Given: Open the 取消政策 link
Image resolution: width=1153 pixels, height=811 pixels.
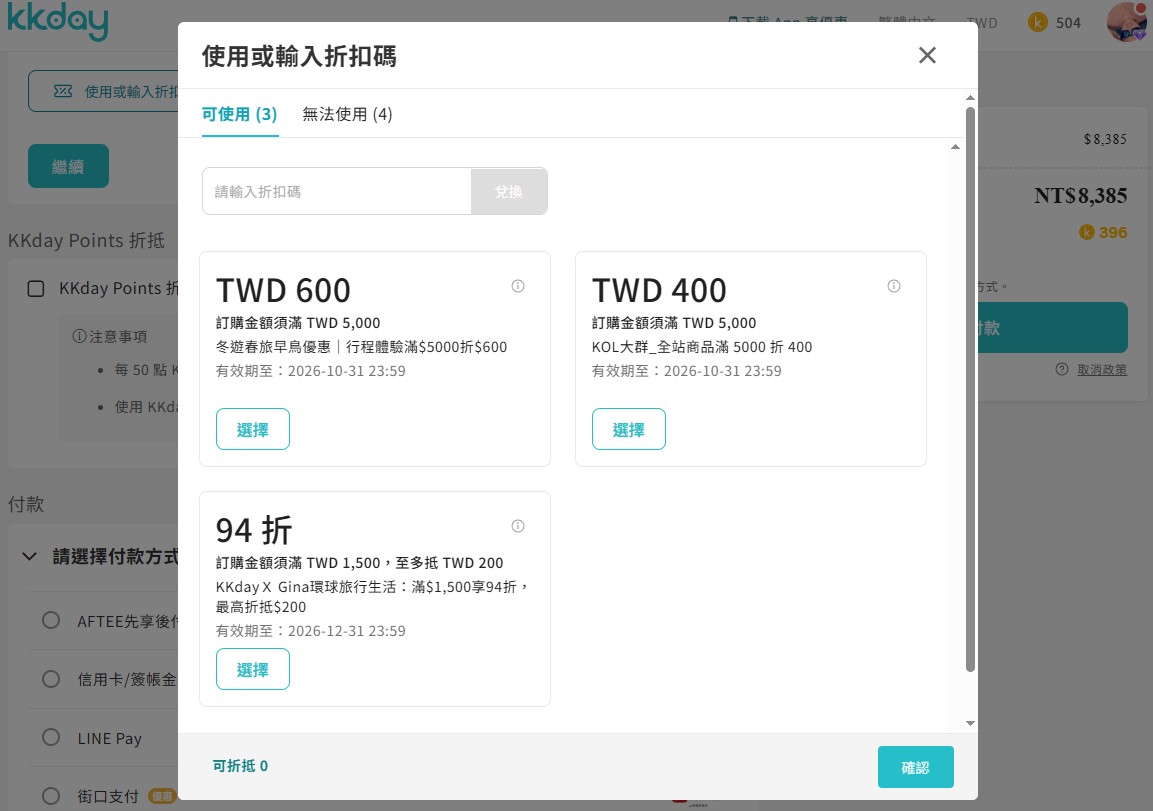Looking at the screenshot, I should coord(1102,370).
